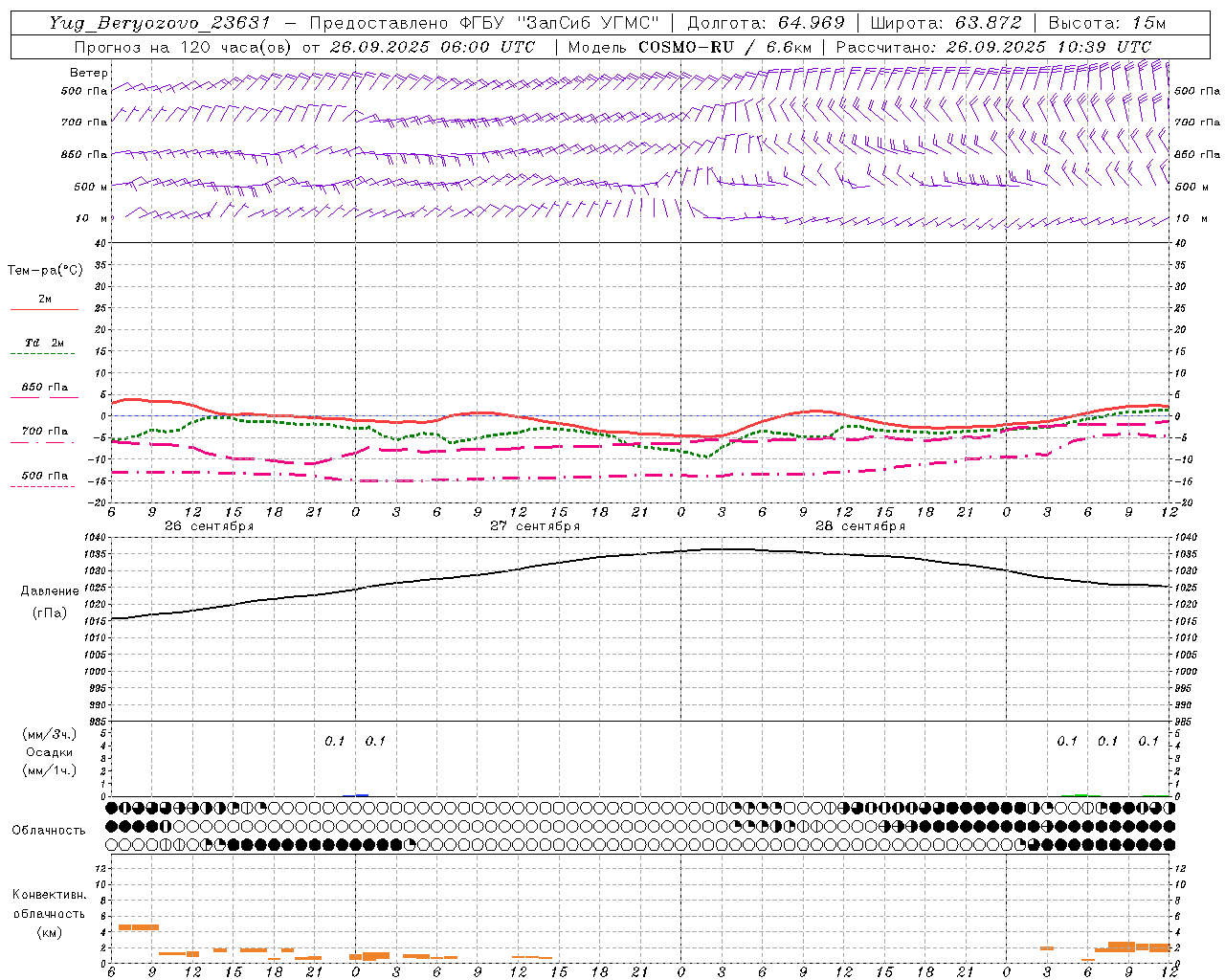This screenshot has height=980, width=1225.
Task: Click the Рассчитано: 26.09.2025 10:39 UTC text
Action: click(993, 47)
